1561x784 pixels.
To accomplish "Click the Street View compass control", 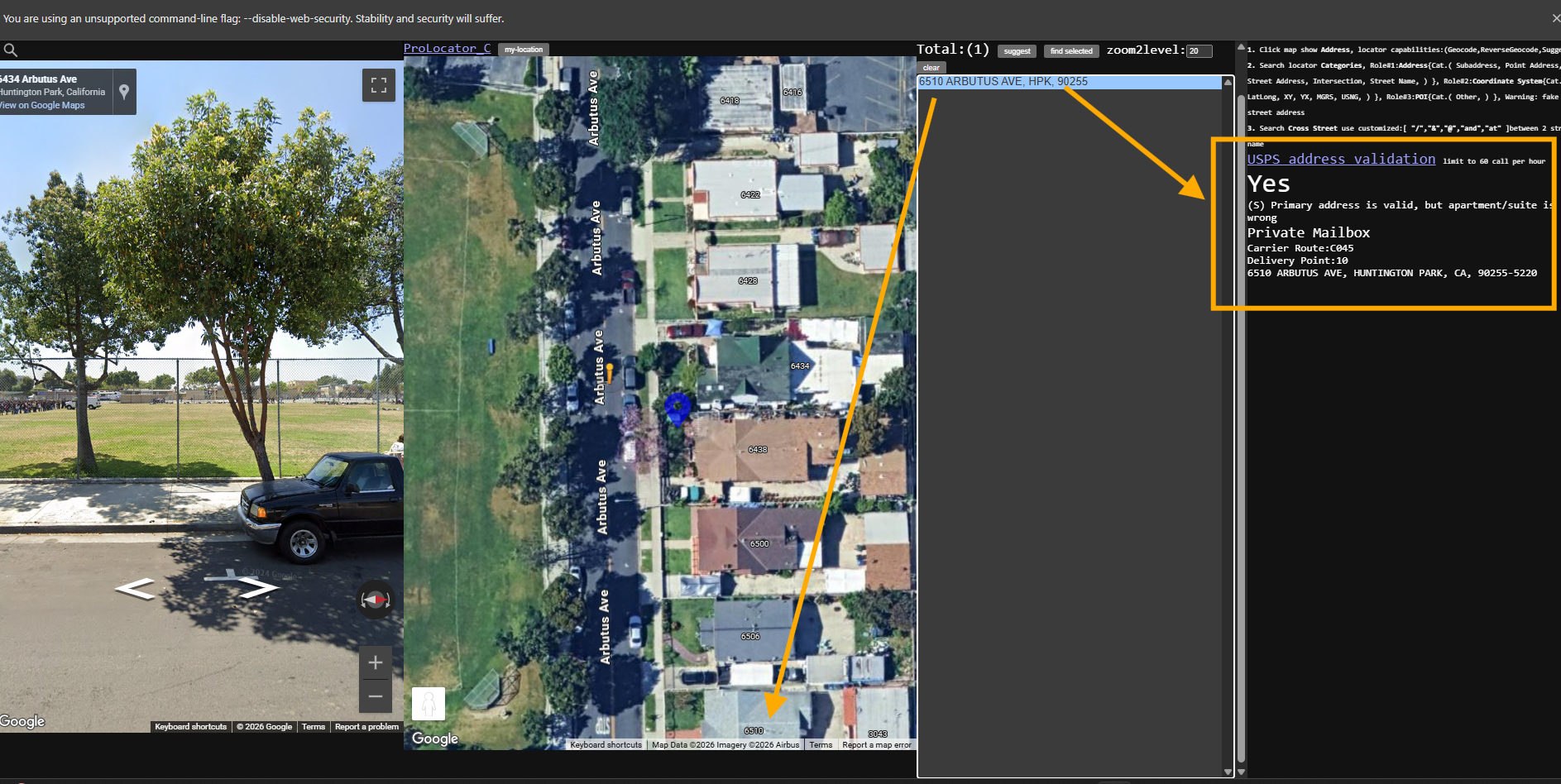I will click(375, 600).
